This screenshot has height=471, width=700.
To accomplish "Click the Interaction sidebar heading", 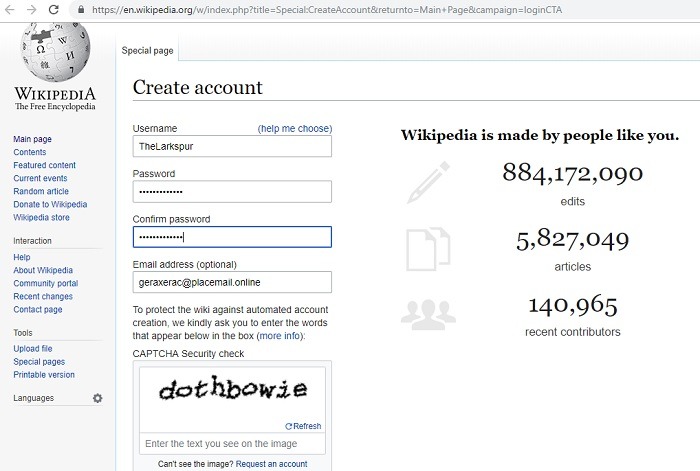I will [32, 241].
